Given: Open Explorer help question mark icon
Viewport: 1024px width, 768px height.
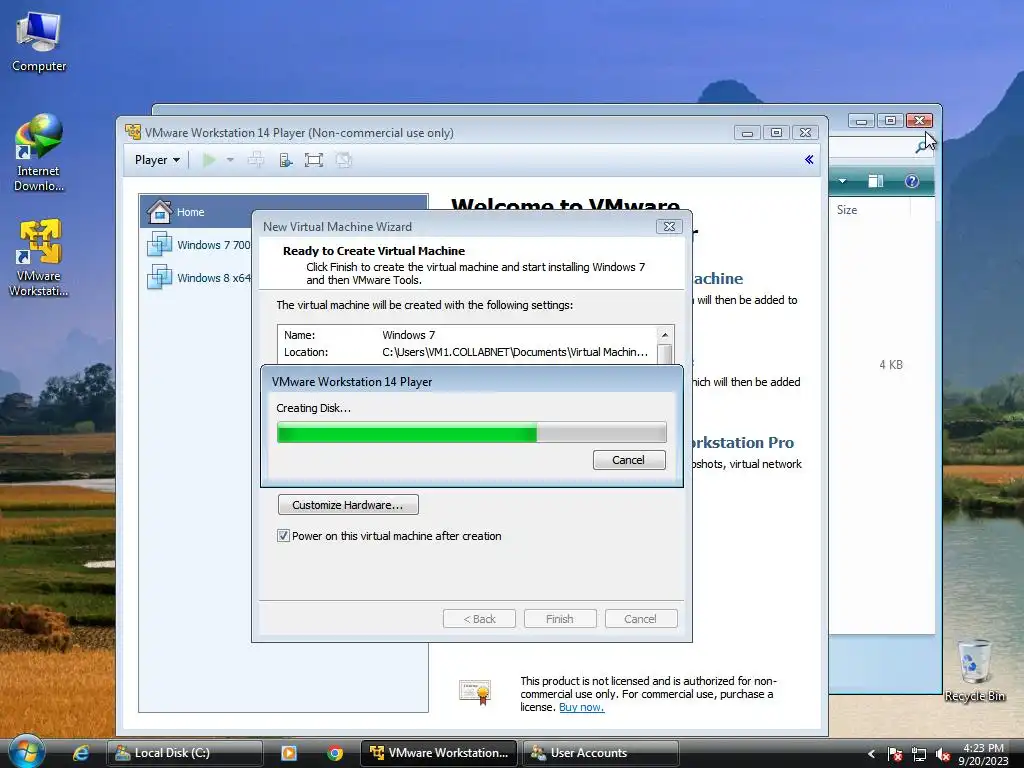Looking at the screenshot, I should pos(912,181).
